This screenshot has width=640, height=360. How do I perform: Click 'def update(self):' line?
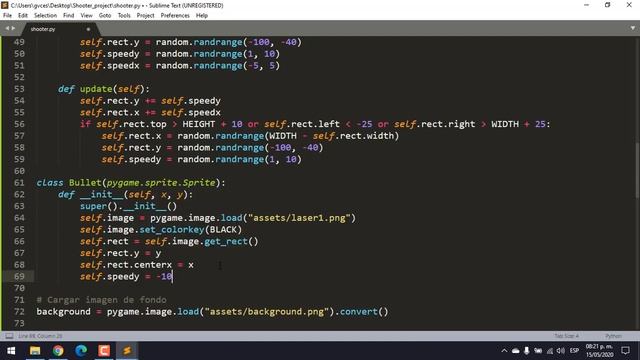pyautogui.click(x=104, y=89)
